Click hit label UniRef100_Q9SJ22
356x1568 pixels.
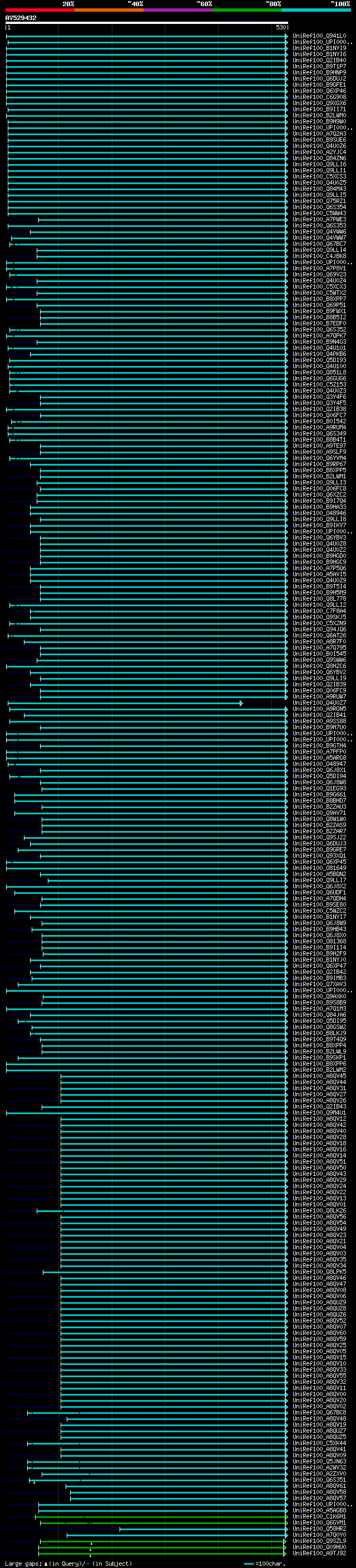pos(319,838)
